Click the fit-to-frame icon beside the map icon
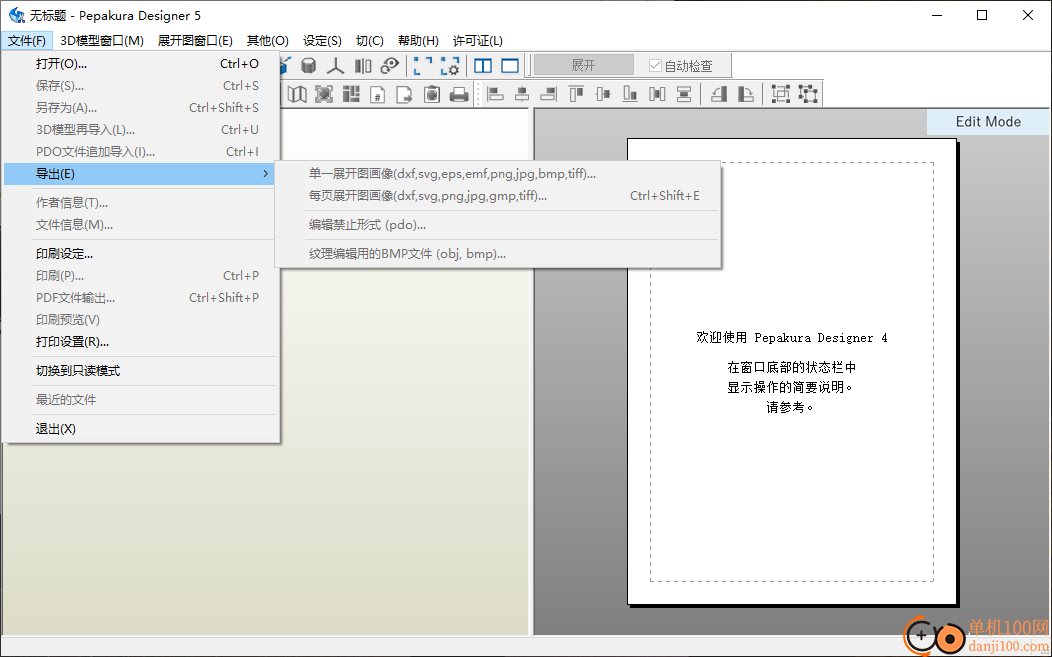This screenshot has width=1052, height=657. tap(324, 94)
